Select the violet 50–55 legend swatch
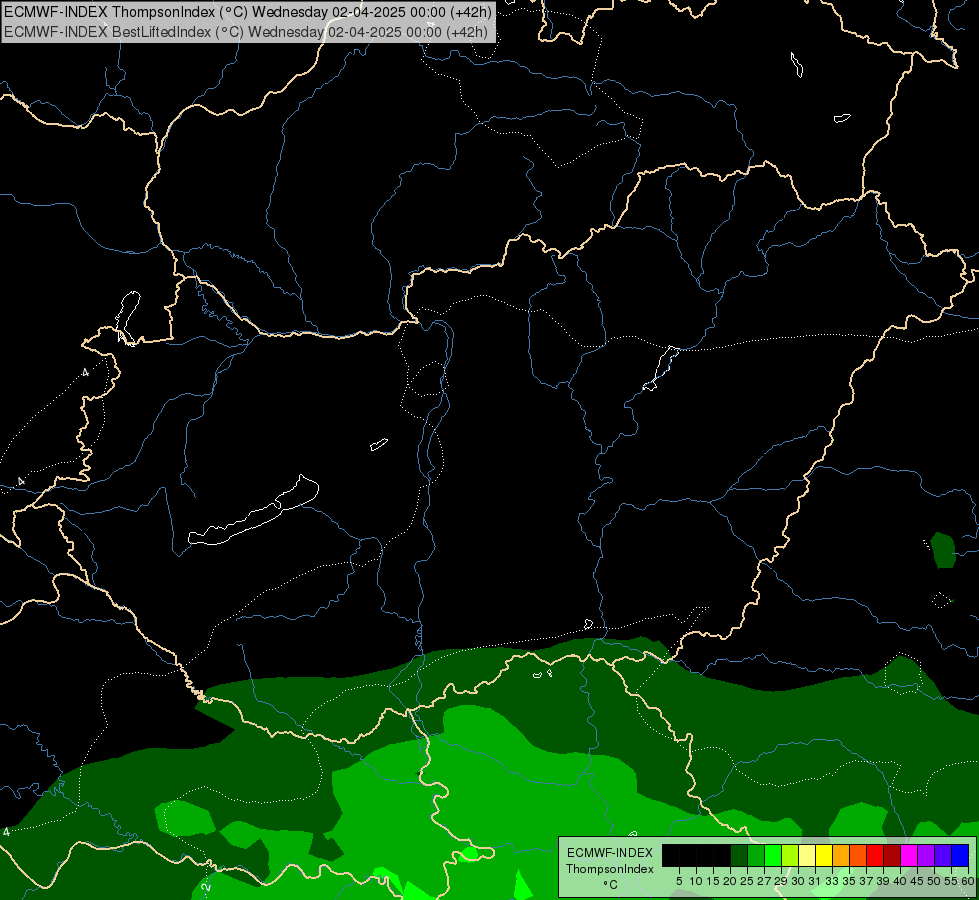The width and height of the screenshot is (979, 900). [943, 856]
